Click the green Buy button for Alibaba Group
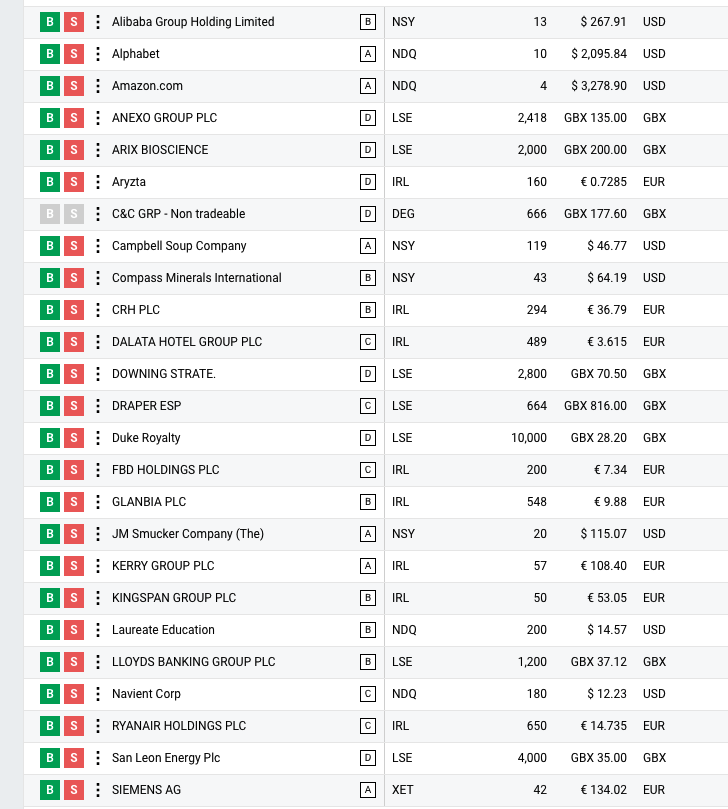This screenshot has width=728, height=809. point(50,22)
